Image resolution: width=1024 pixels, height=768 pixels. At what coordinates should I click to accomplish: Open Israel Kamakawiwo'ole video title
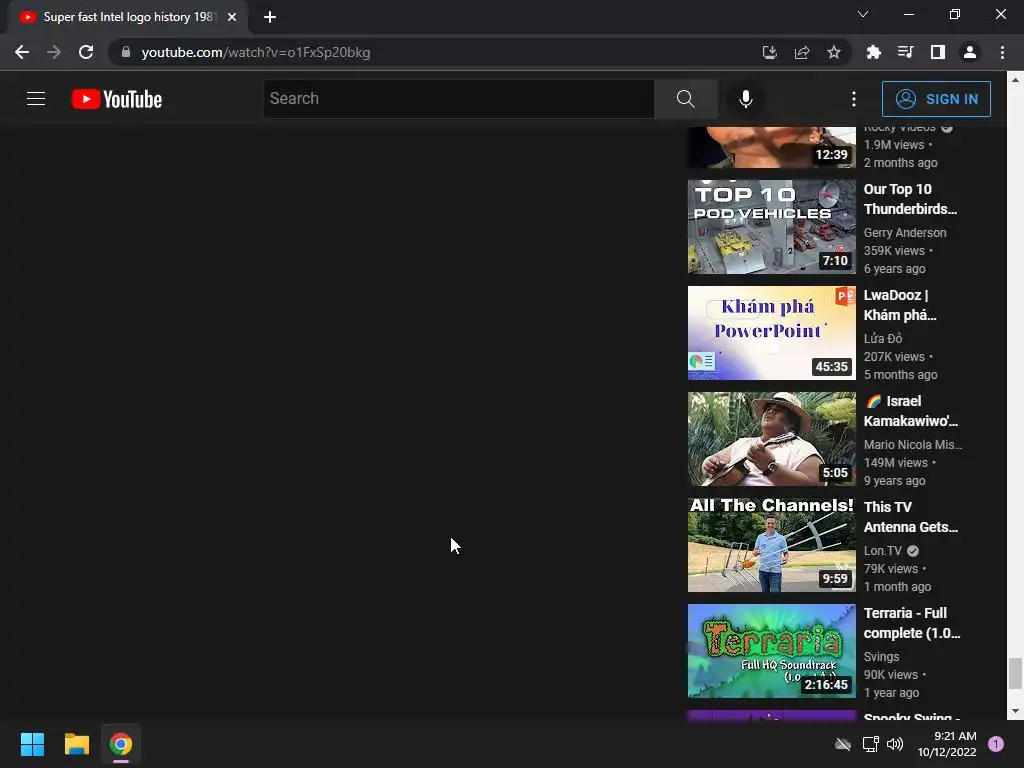point(910,411)
